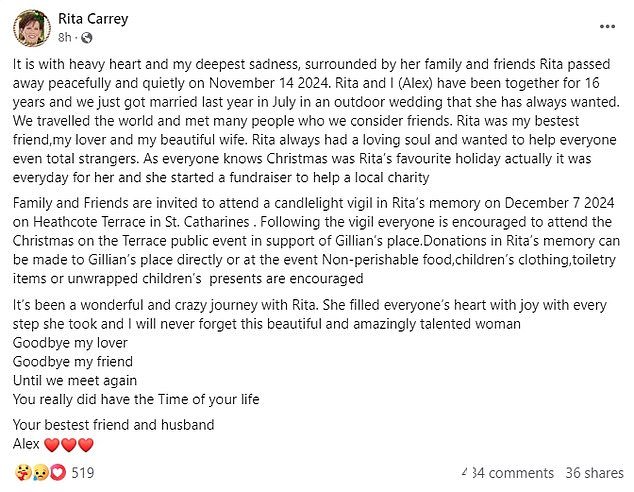Click the sad crying reaction icon
This screenshot has width=634, height=492.
[x=40, y=472]
